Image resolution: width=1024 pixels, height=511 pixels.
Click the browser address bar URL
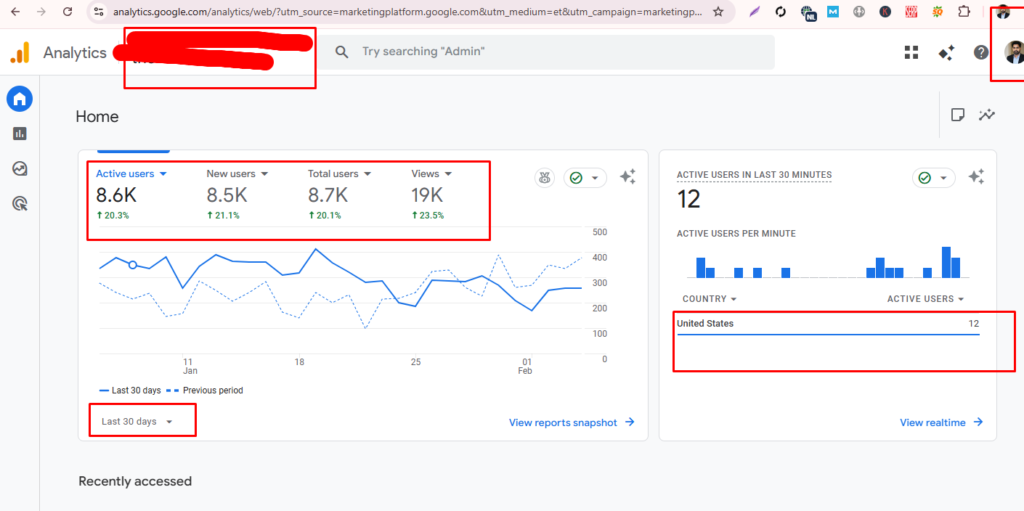tap(408, 12)
